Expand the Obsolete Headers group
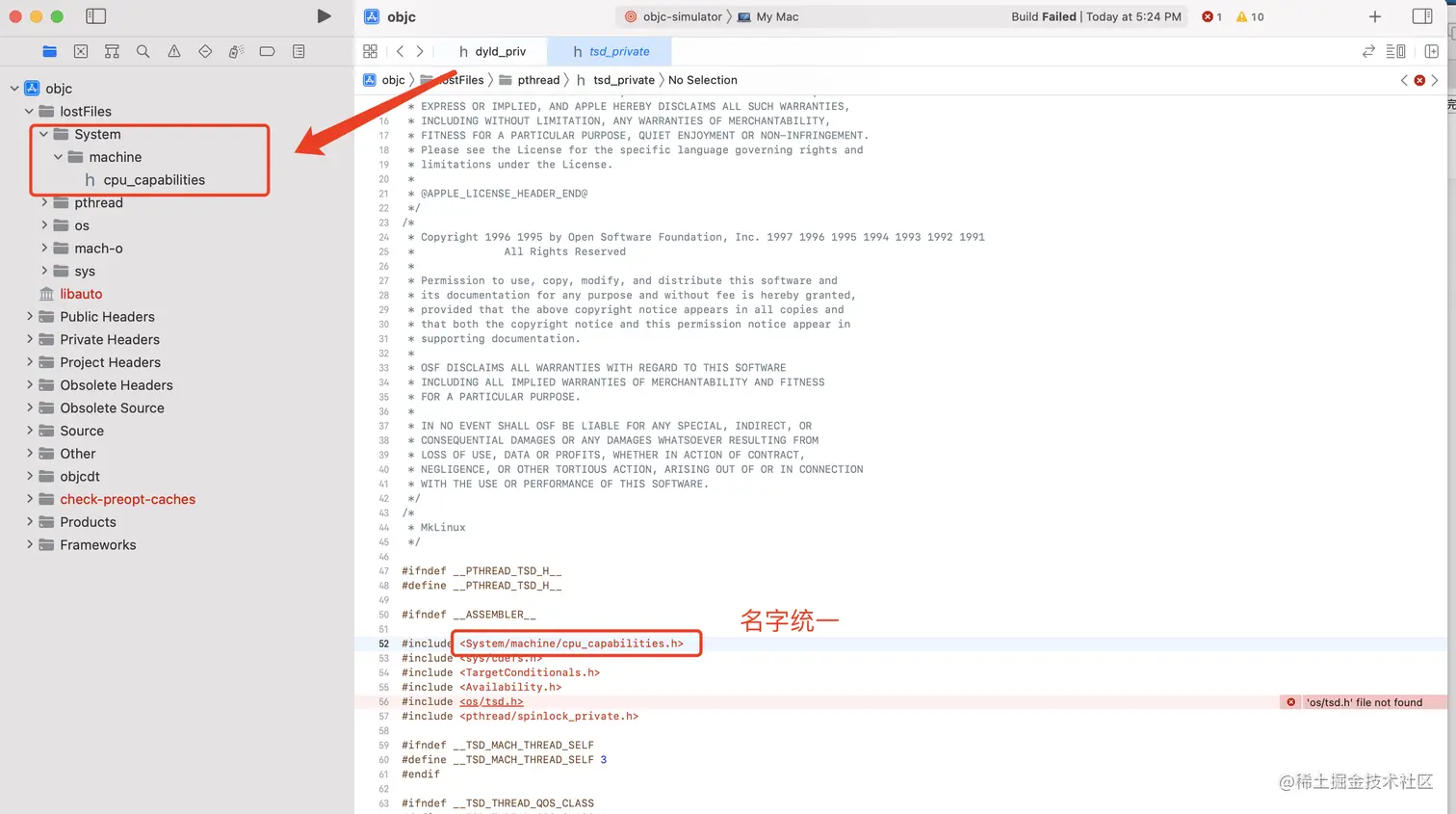The height and width of the screenshot is (814, 1456). (x=29, y=384)
